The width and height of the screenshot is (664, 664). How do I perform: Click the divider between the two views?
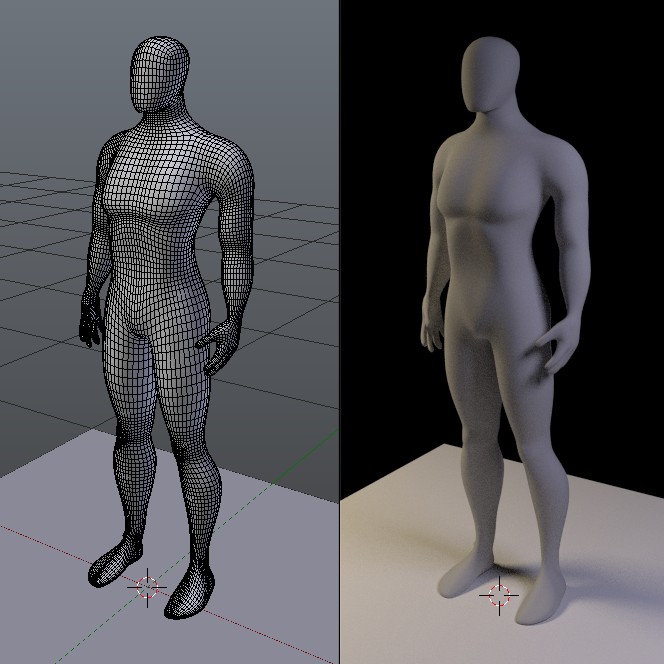[x=340, y=300]
